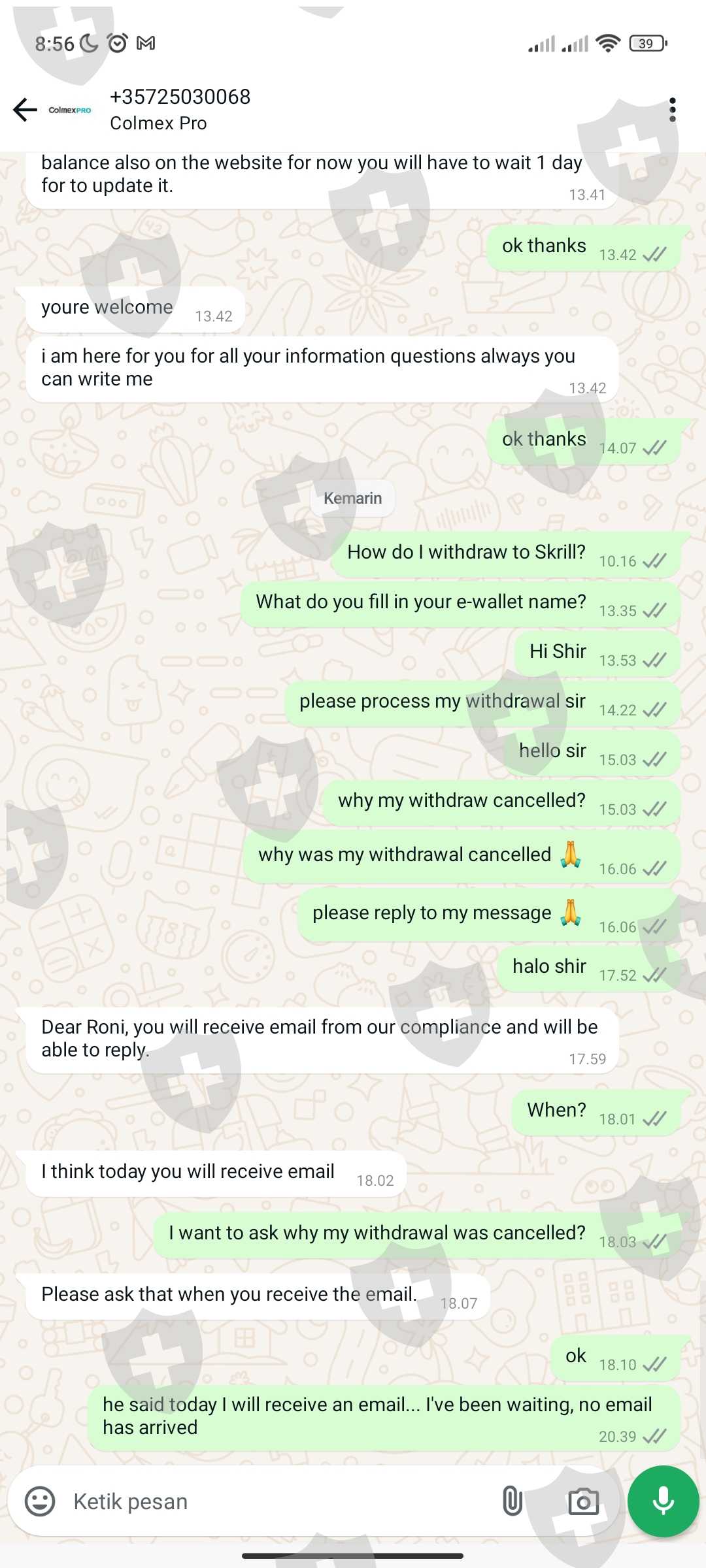Tap the 'Please ask that when you receive' reply
This screenshot has width=706, height=1568.
point(258,1296)
